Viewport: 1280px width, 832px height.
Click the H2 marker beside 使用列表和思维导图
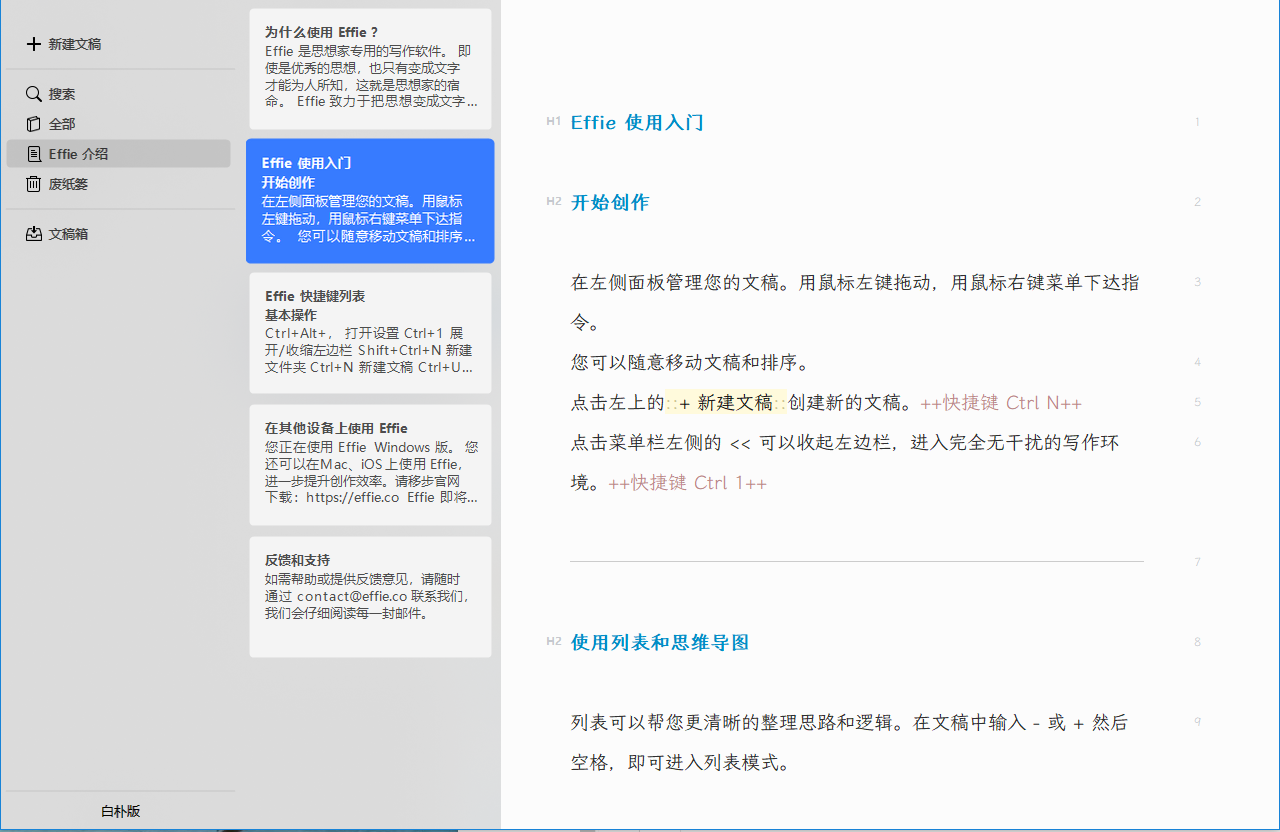click(553, 641)
